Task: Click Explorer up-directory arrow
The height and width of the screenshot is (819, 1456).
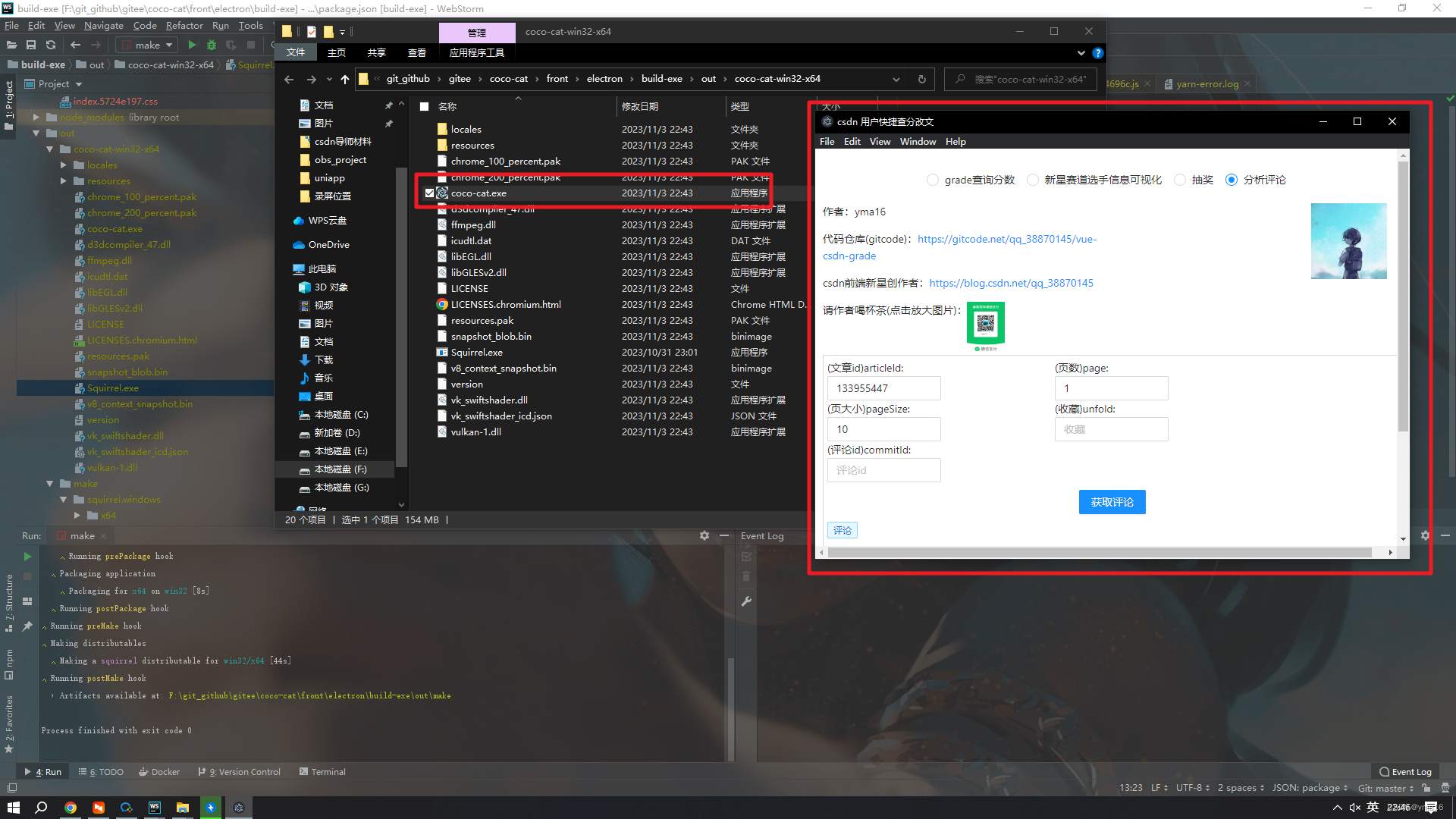Action: pos(345,79)
